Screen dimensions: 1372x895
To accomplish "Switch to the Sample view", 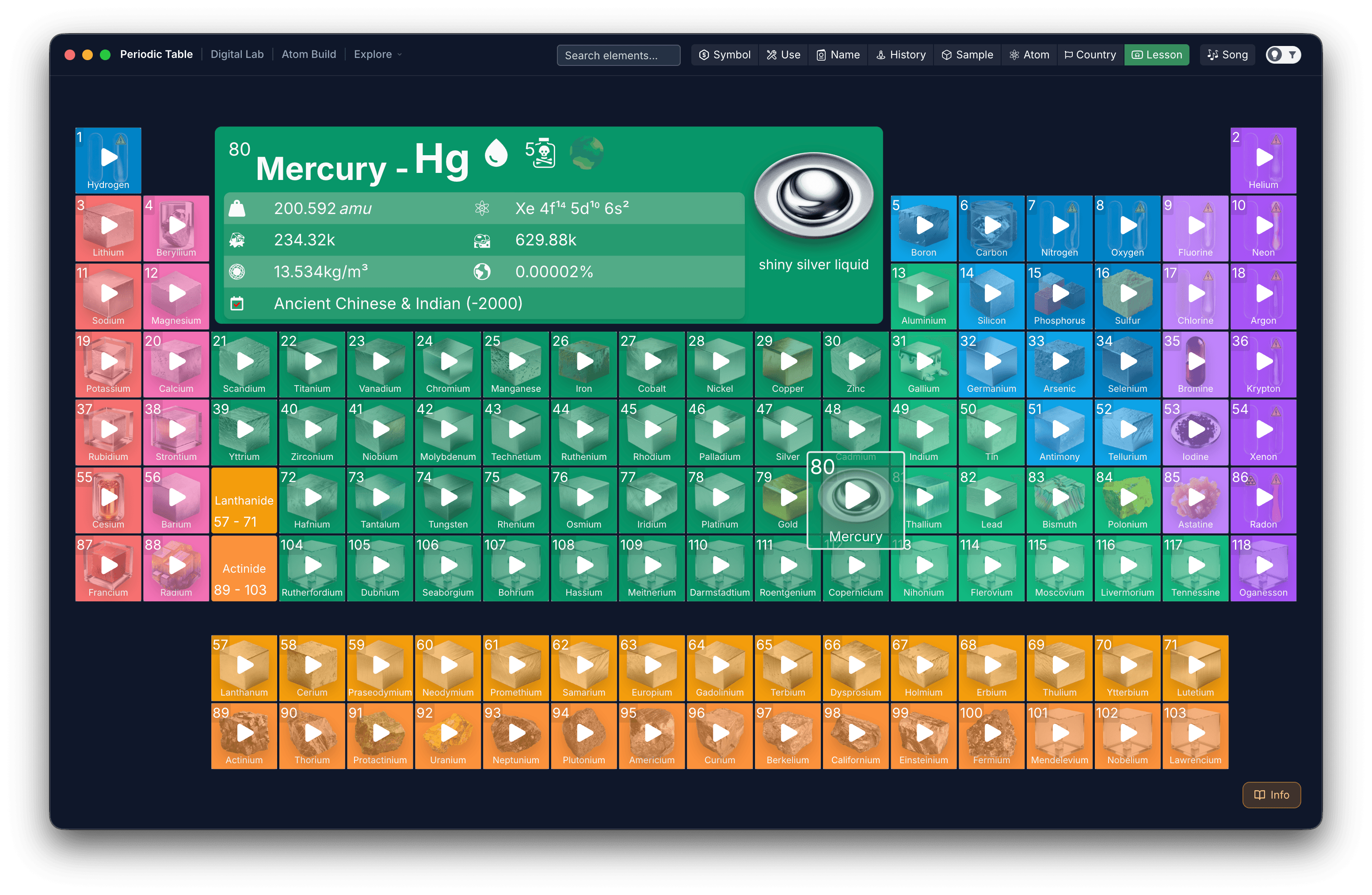I will [x=967, y=55].
